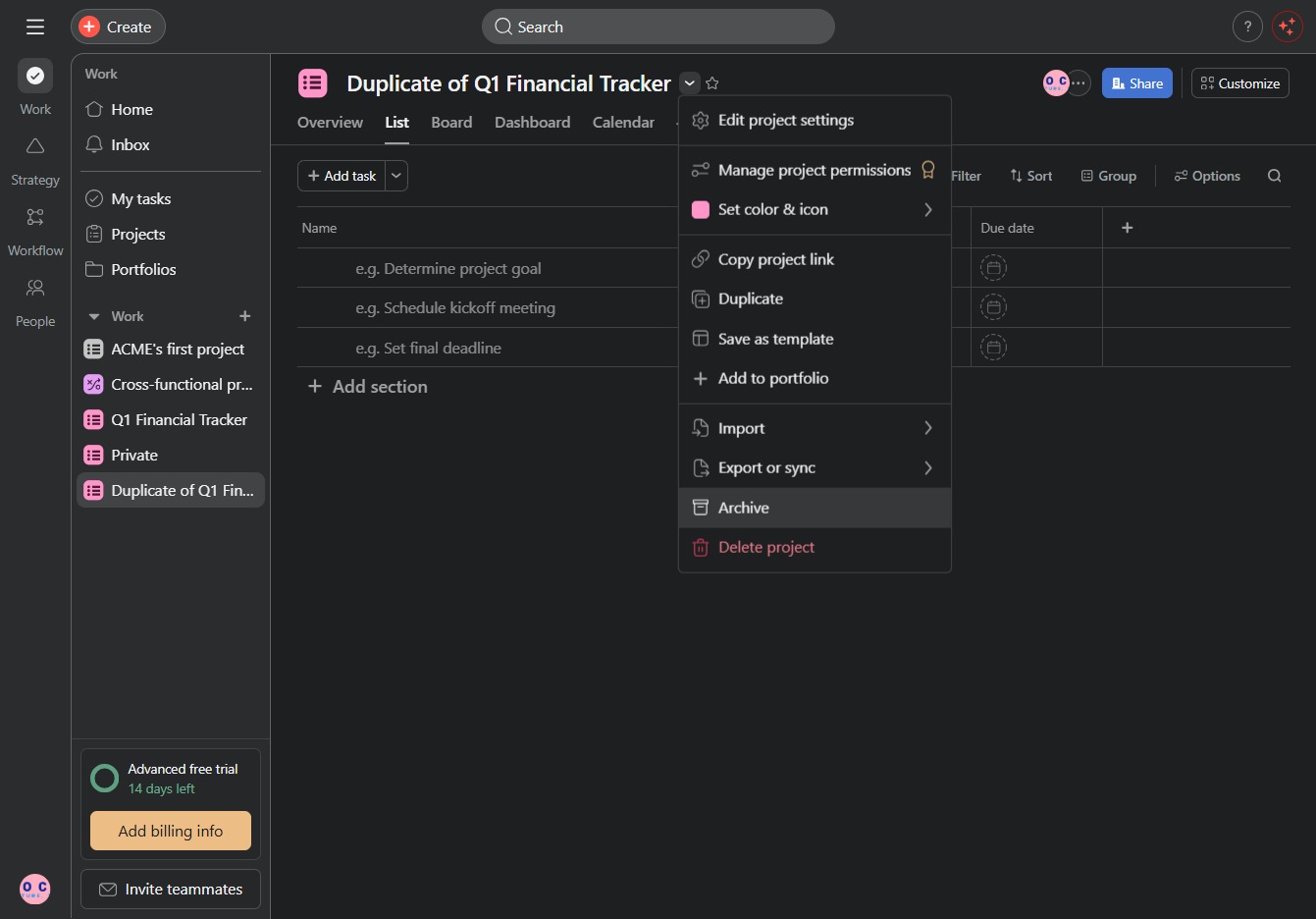Open the user avatar at bottom left
1316x919 pixels.
[x=35, y=889]
